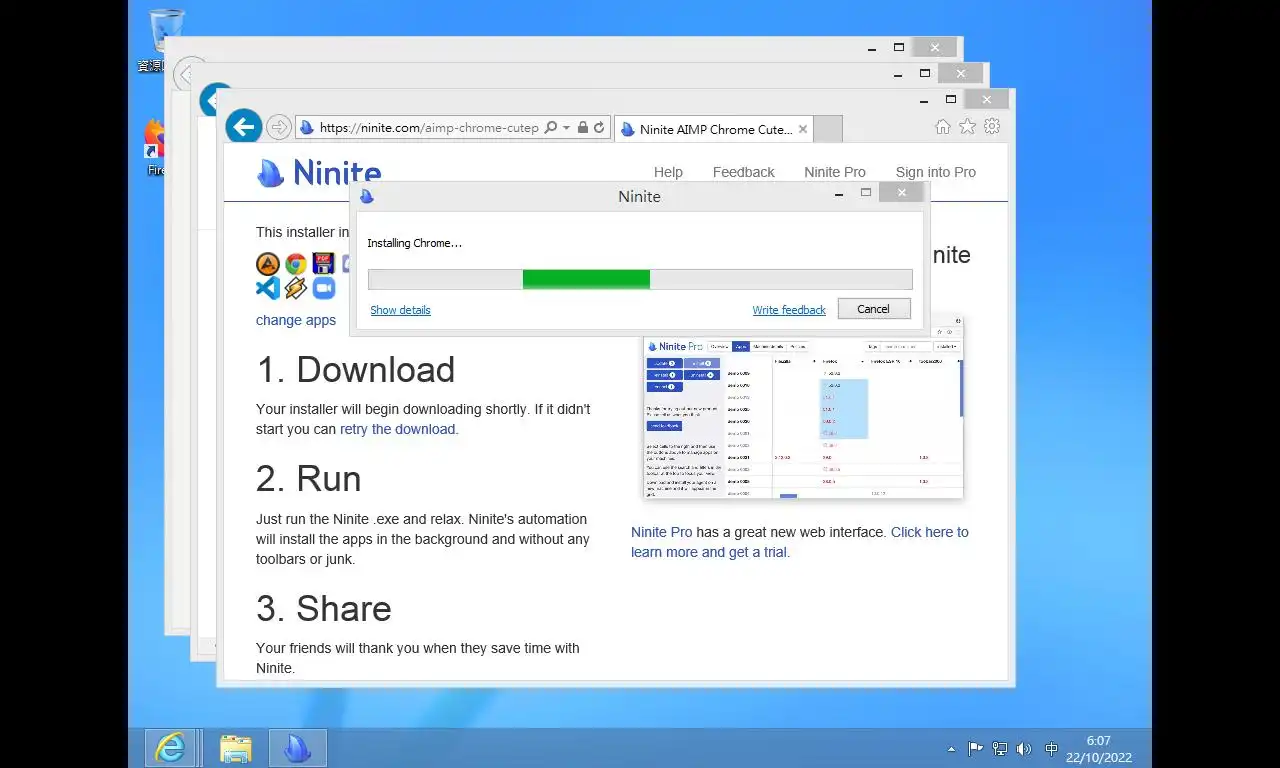Viewport: 1280px width, 768px height.
Task: Cancel the Ninite installation
Action: [x=873, y=309]
